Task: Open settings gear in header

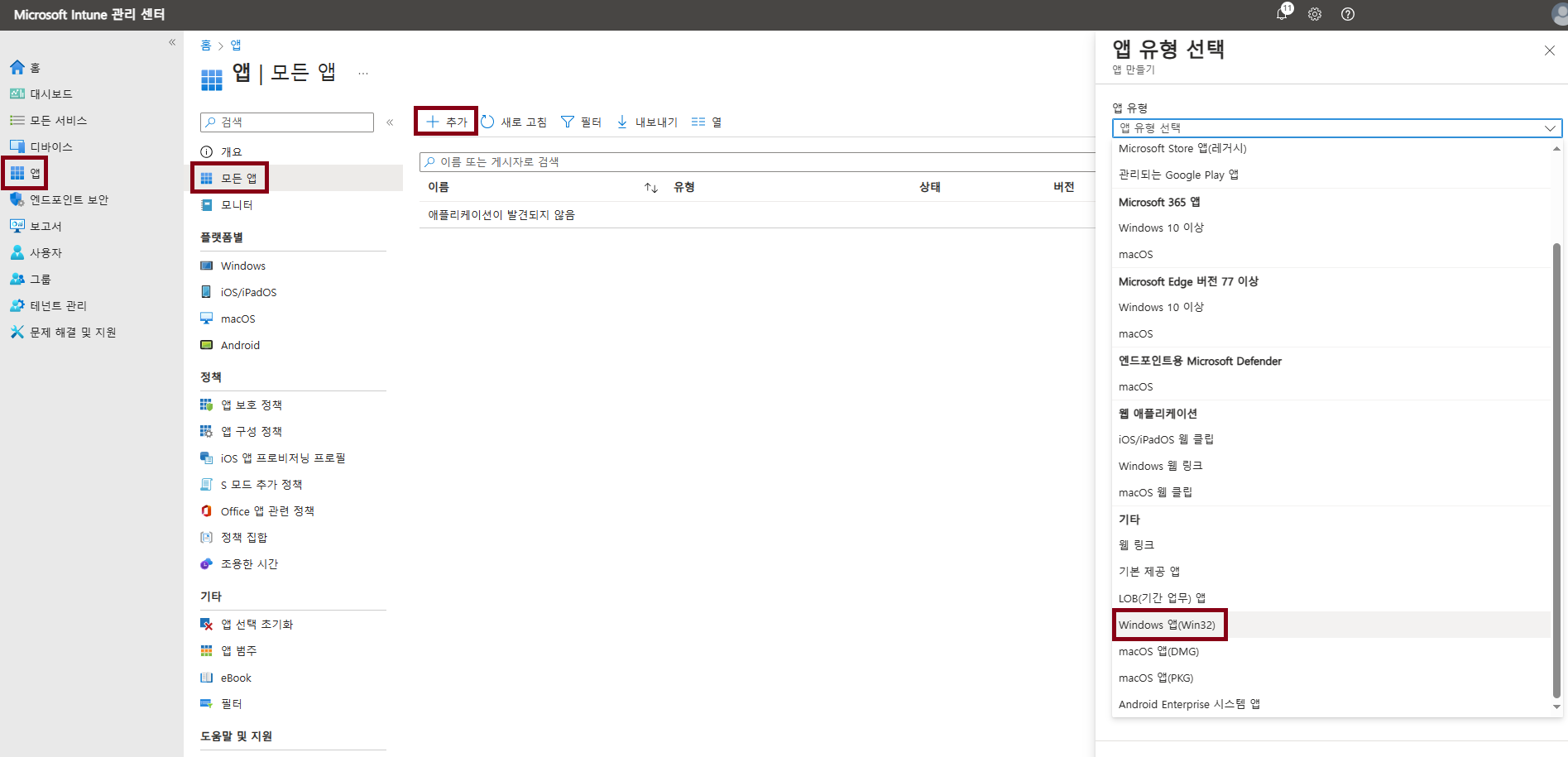Action: (1315, 14)
